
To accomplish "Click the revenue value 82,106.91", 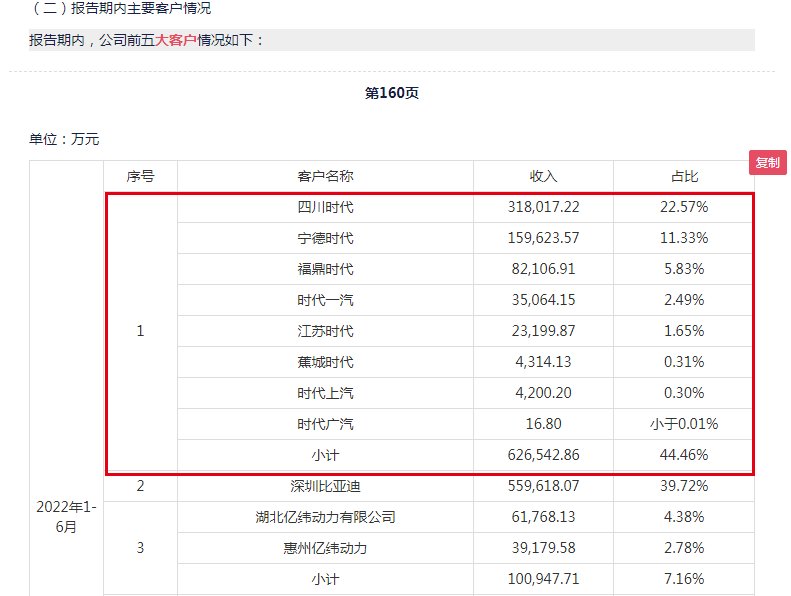I will [x=543, y=269].
